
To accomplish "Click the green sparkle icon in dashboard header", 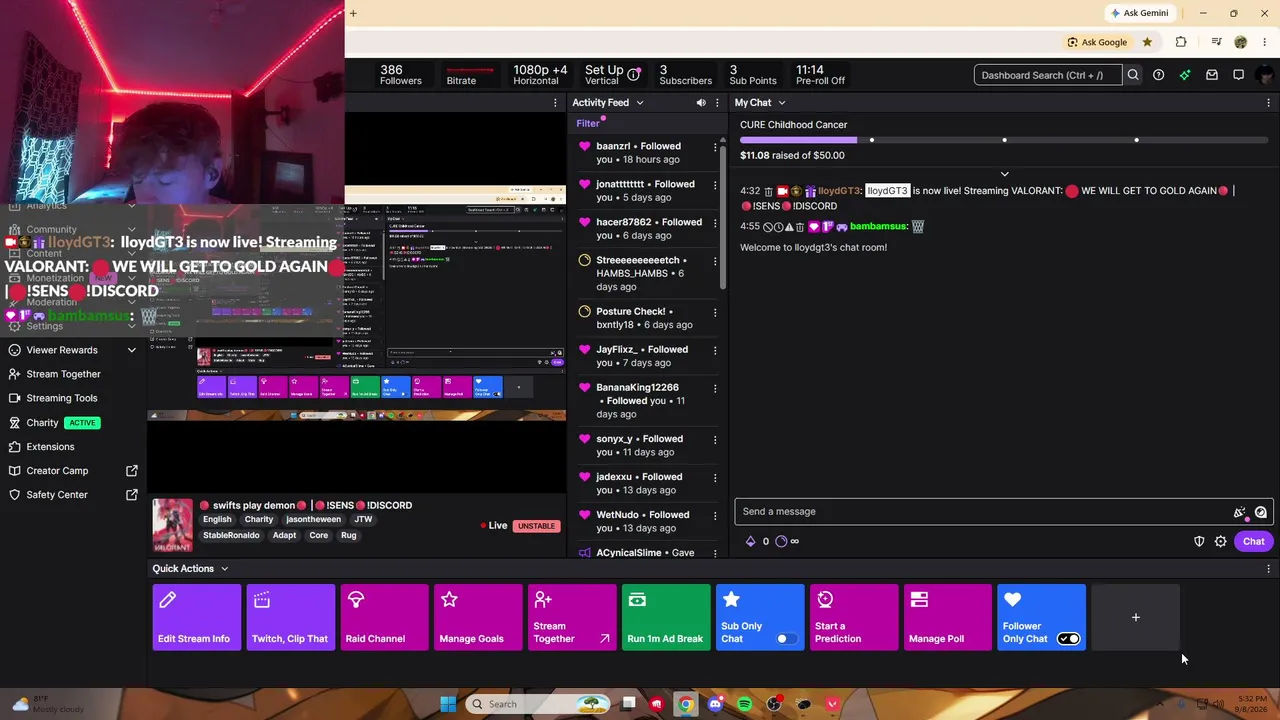I will pyautogui.click(x=1185, y=75).
